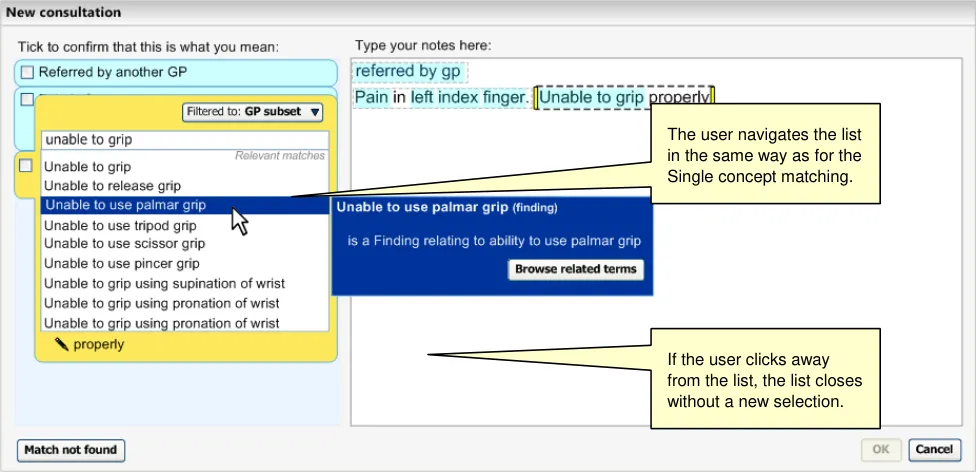Click the 'unable to grip' search field
Viewport: 976px width, 472px height.
pyautogui.click(x=184, y=140)
